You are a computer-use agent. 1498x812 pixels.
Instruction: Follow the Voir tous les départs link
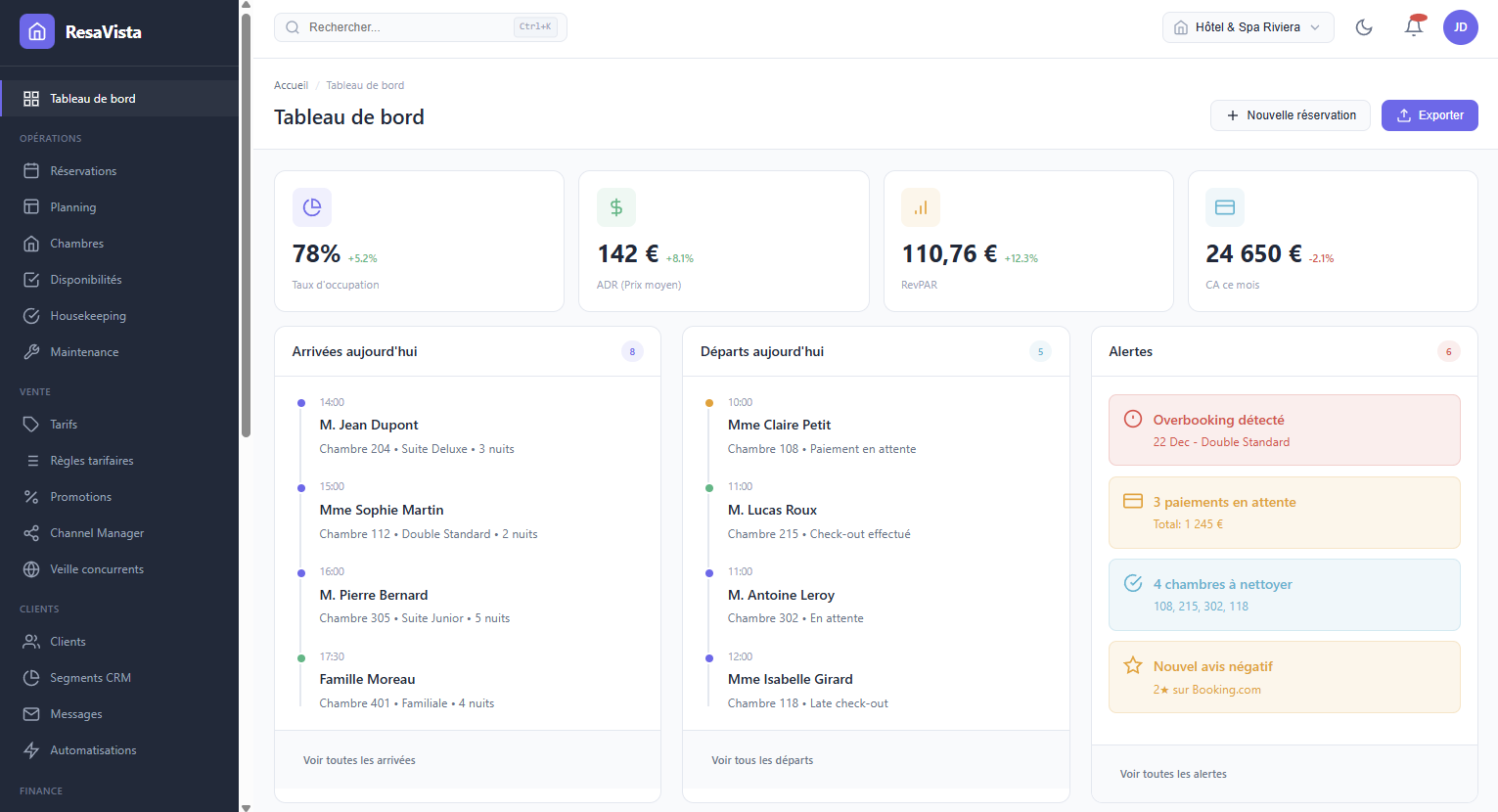(x=762, y=760)
